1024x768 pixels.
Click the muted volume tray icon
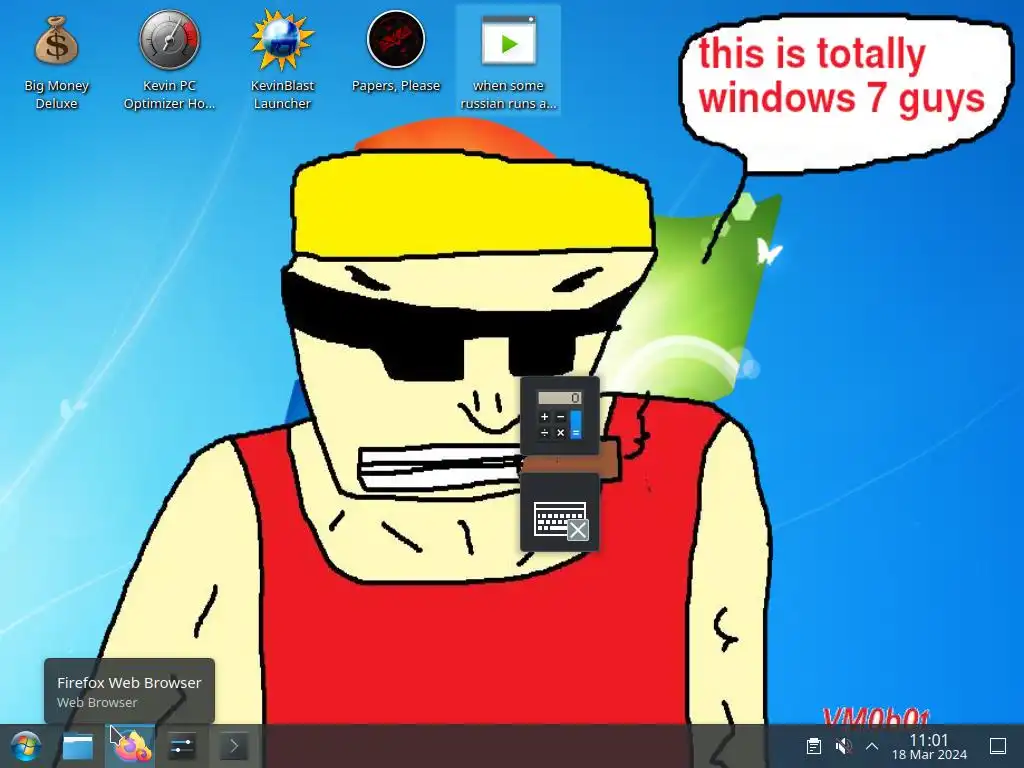tap(843, 746)
